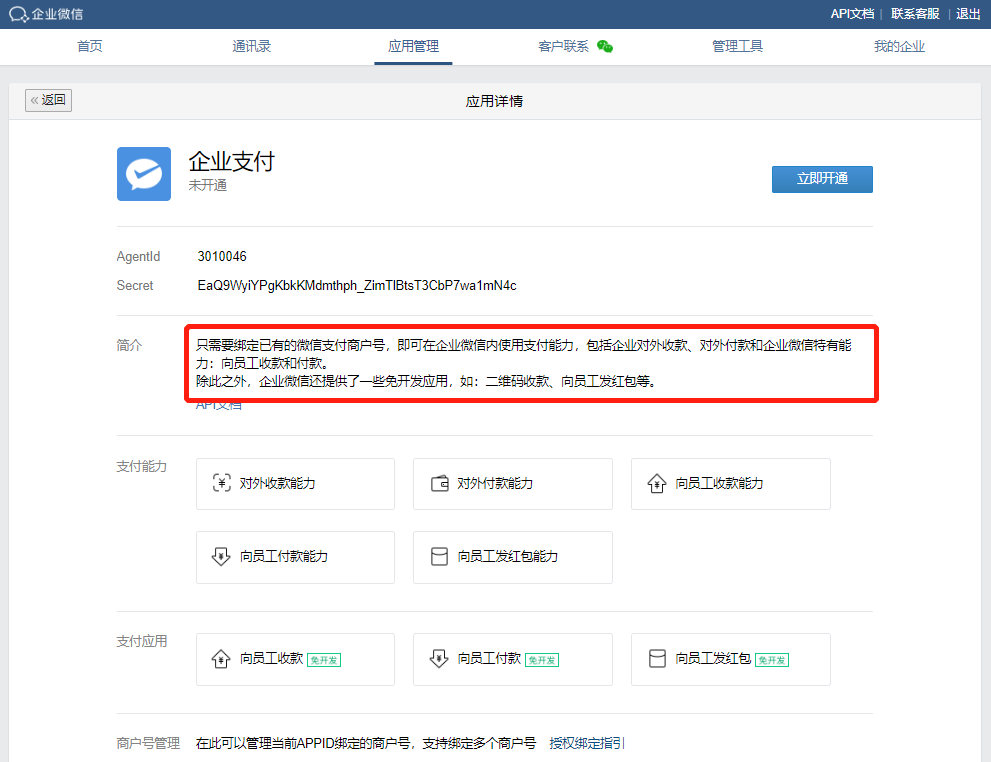The image size is (991, 762).
Task: Select 向员工收款能力 capability card
Action: click(x=730, y=484)
